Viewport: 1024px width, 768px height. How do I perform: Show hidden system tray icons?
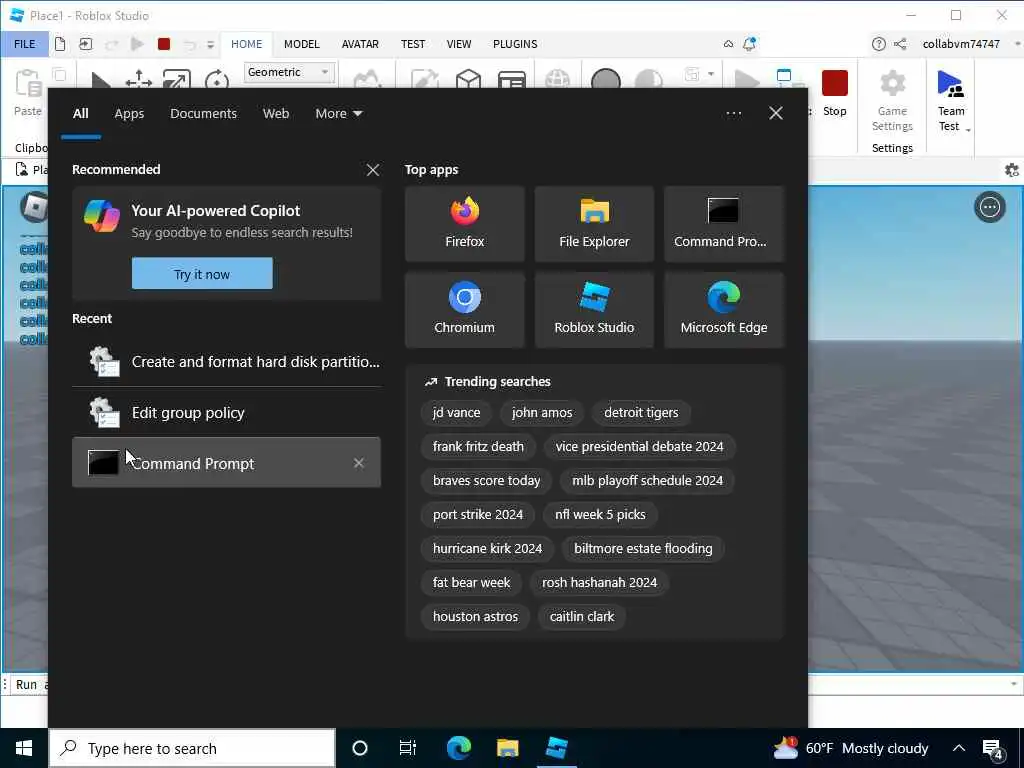click(959, 748)
